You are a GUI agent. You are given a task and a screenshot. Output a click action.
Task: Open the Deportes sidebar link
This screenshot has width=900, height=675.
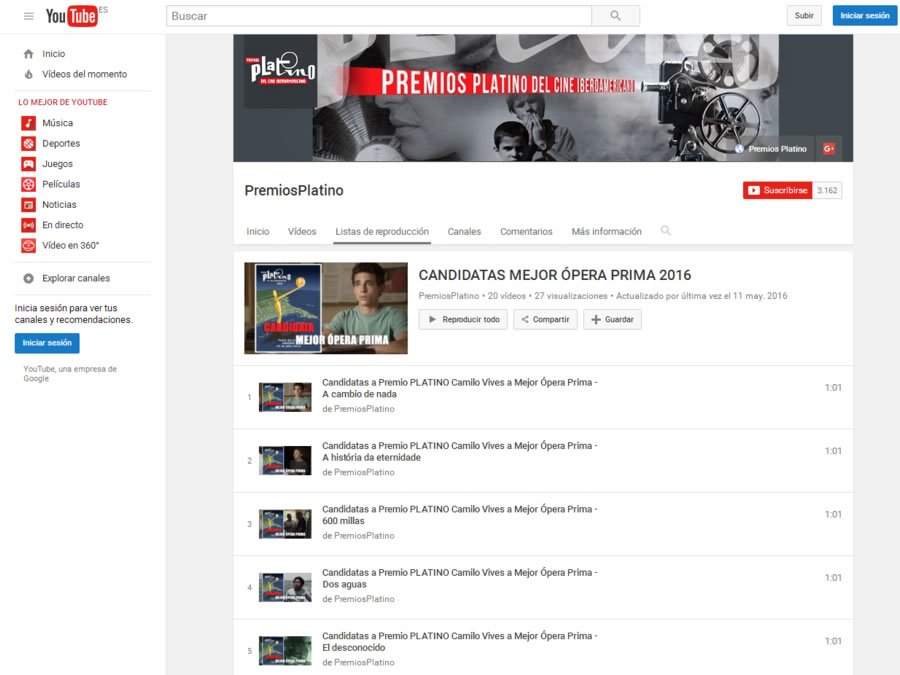pyautogui.click(x=61, y=143)
